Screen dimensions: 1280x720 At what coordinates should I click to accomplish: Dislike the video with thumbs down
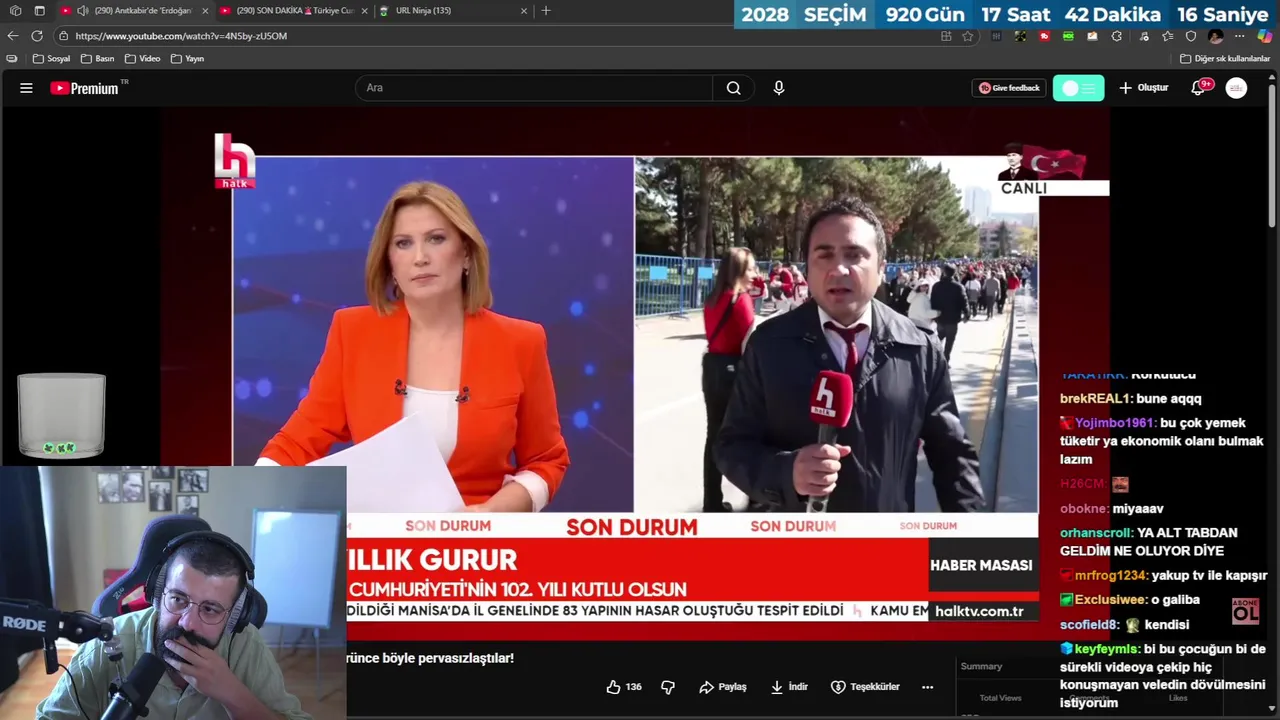[668, 687]
